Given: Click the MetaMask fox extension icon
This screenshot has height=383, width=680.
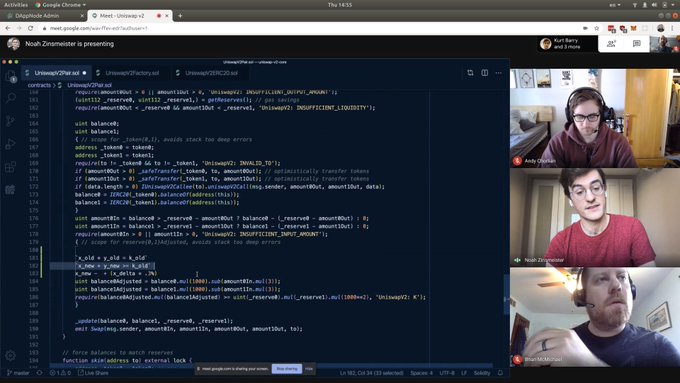Looking at the screenshot, I should click(x=634, y=29).
